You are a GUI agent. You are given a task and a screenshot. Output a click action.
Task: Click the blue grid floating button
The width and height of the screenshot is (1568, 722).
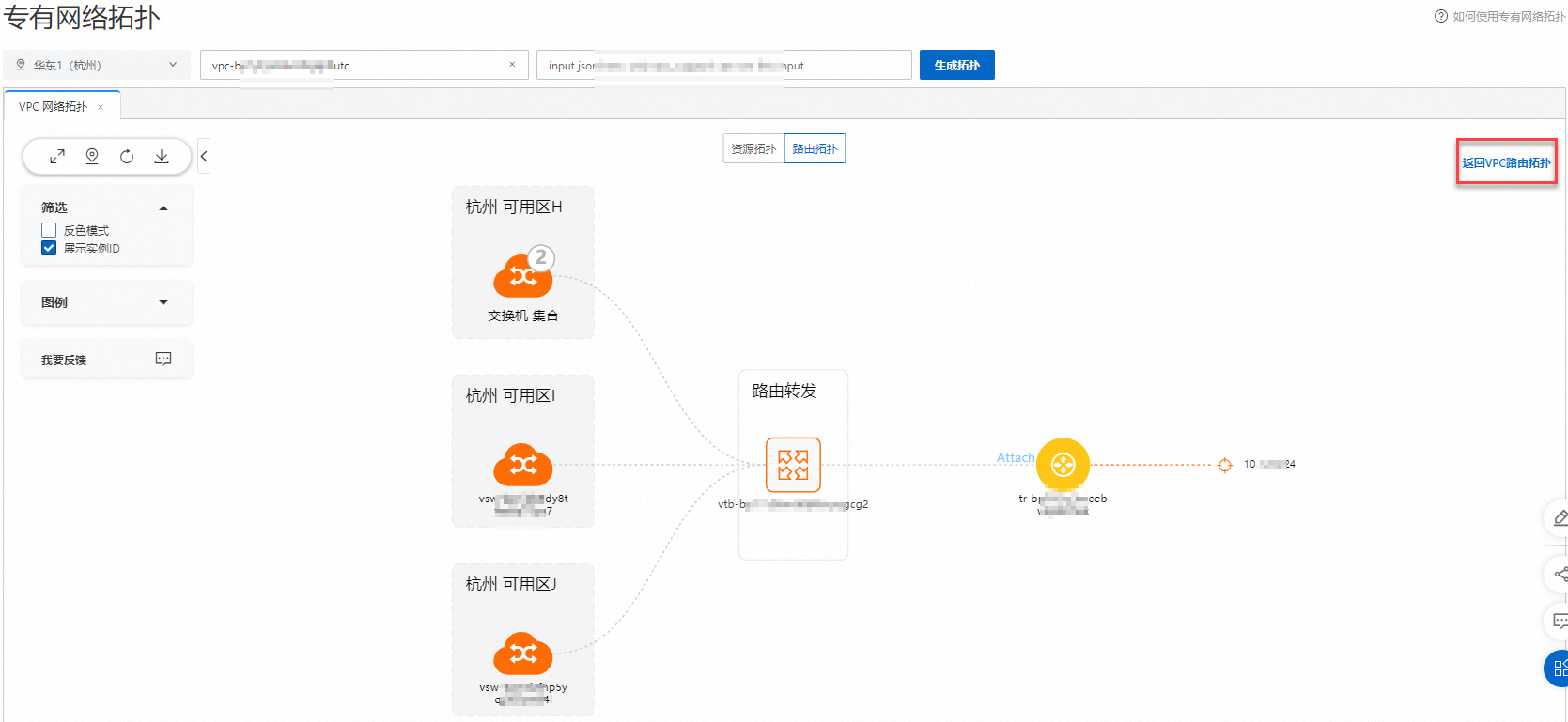pyautogui.click(x=1558, y=668)
